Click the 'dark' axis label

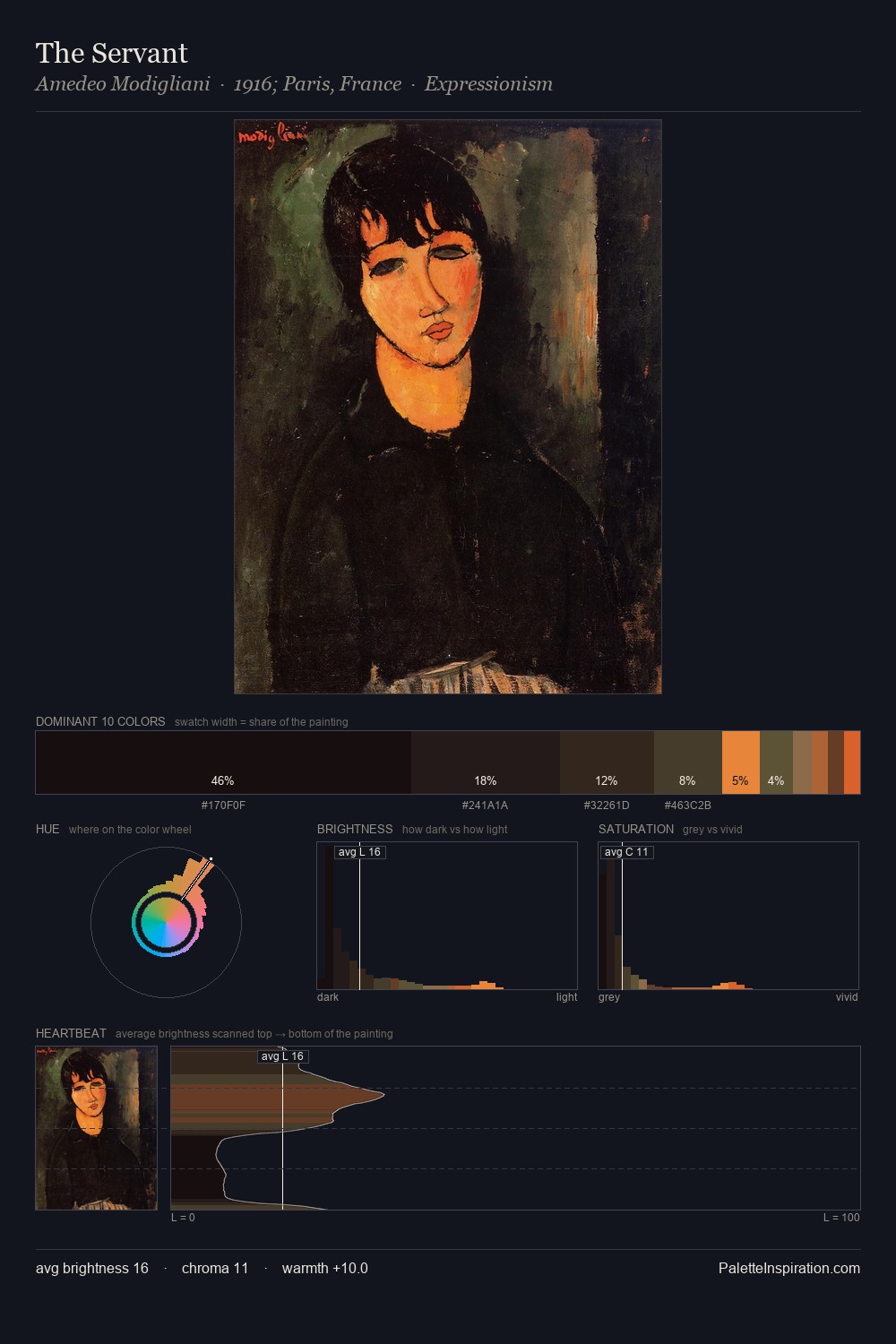[328, 997]
